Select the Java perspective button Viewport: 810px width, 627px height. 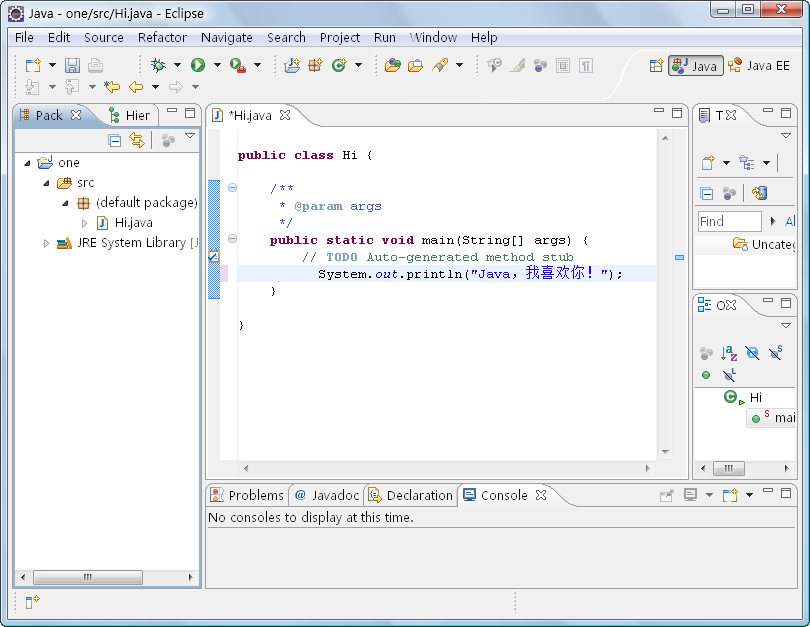696,65
